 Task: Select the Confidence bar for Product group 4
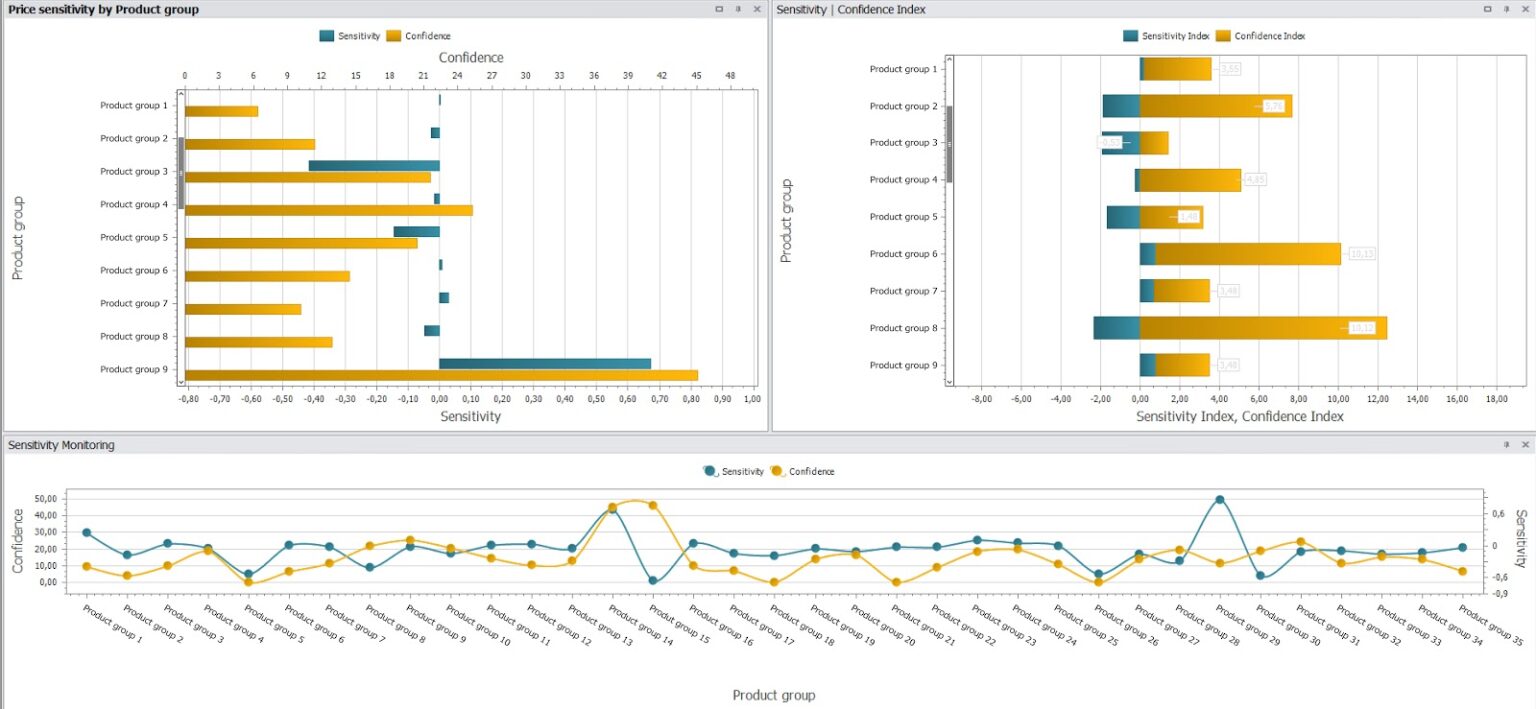click(330, 211)
